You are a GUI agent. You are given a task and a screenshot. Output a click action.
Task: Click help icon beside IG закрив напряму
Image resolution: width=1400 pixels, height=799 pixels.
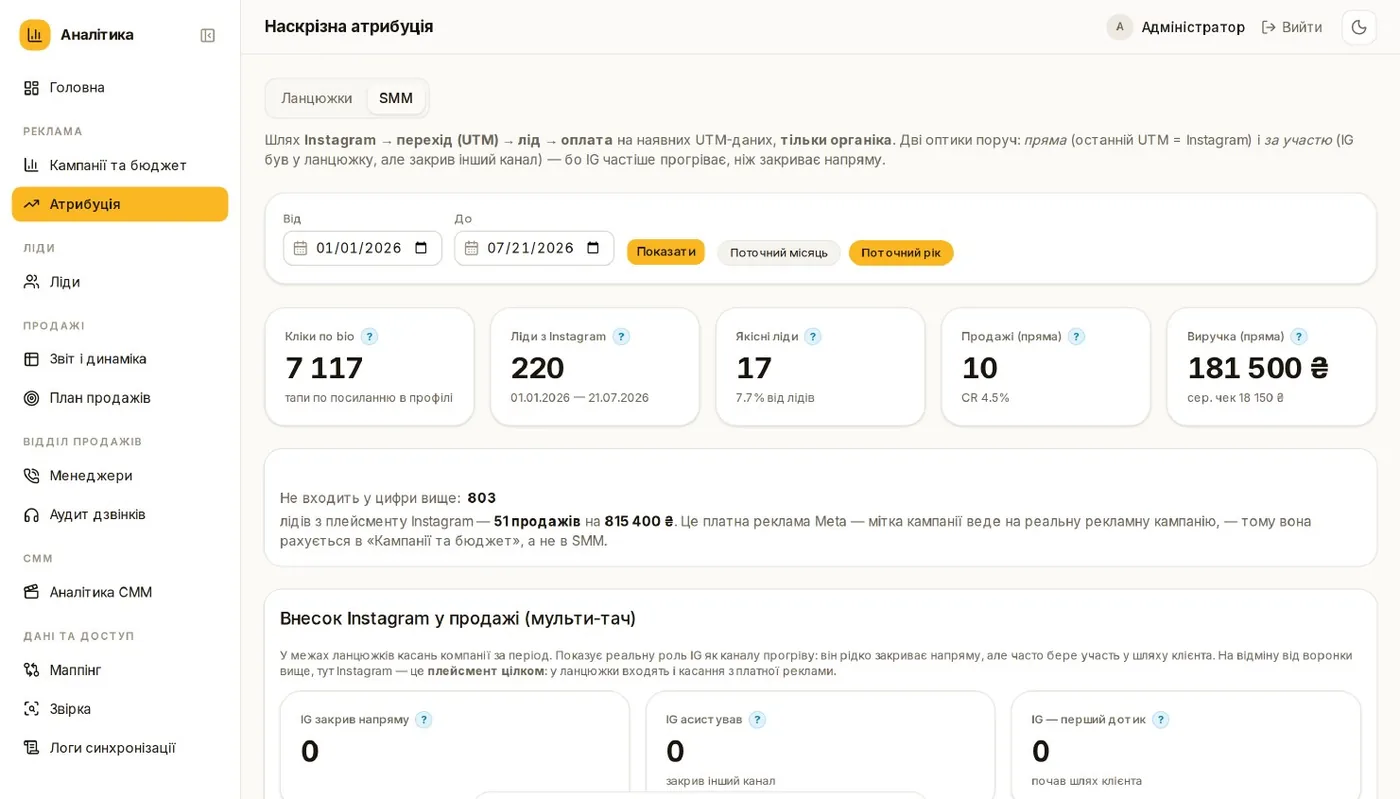[424, 720]
